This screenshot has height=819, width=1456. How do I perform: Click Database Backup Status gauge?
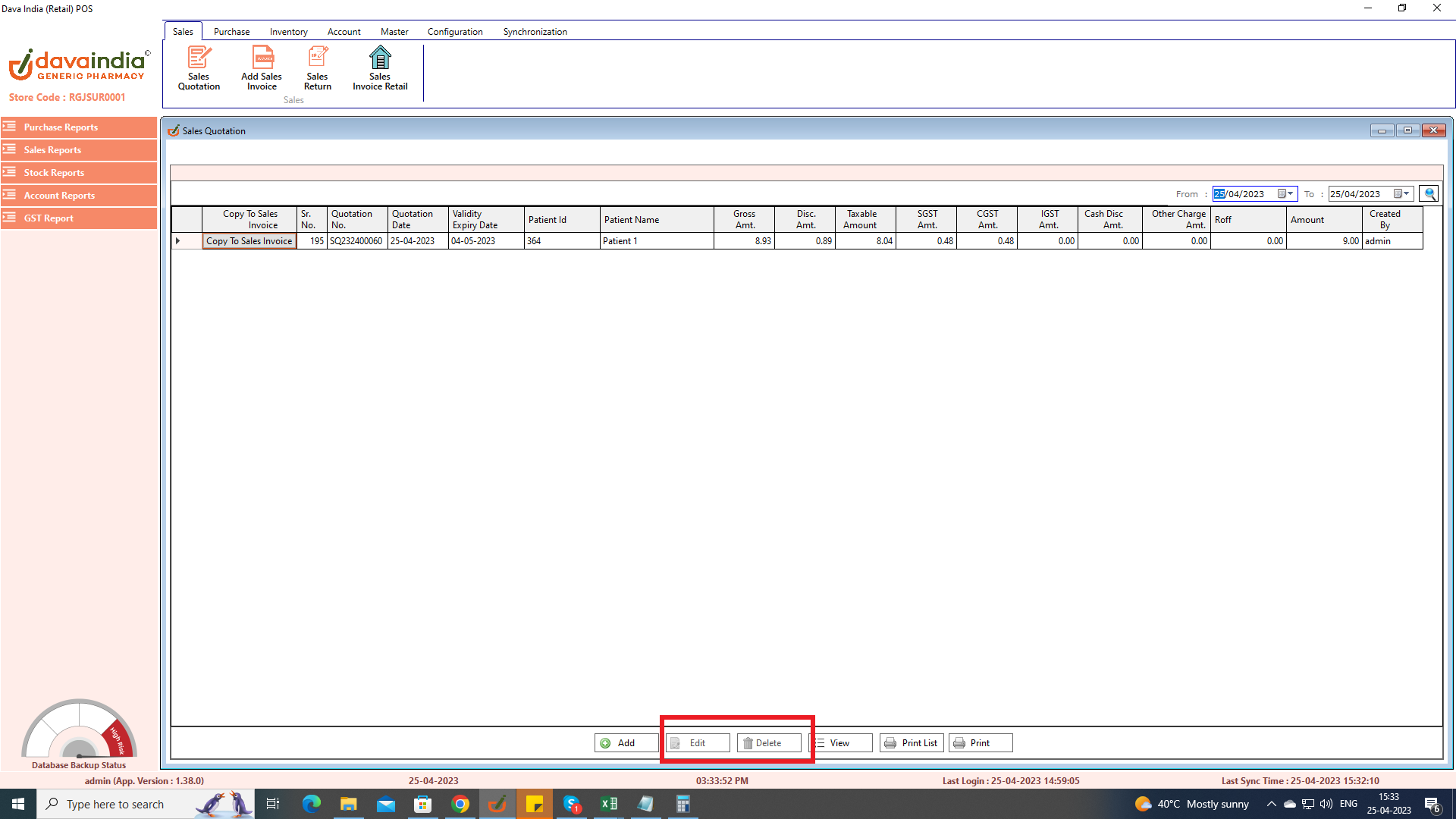(x=79, y=731)
